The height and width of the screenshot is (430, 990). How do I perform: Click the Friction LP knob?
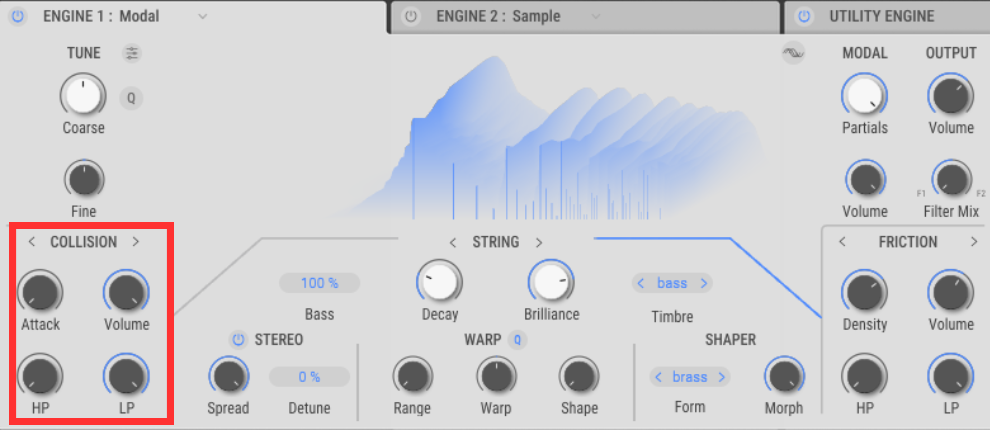[951, 377]
